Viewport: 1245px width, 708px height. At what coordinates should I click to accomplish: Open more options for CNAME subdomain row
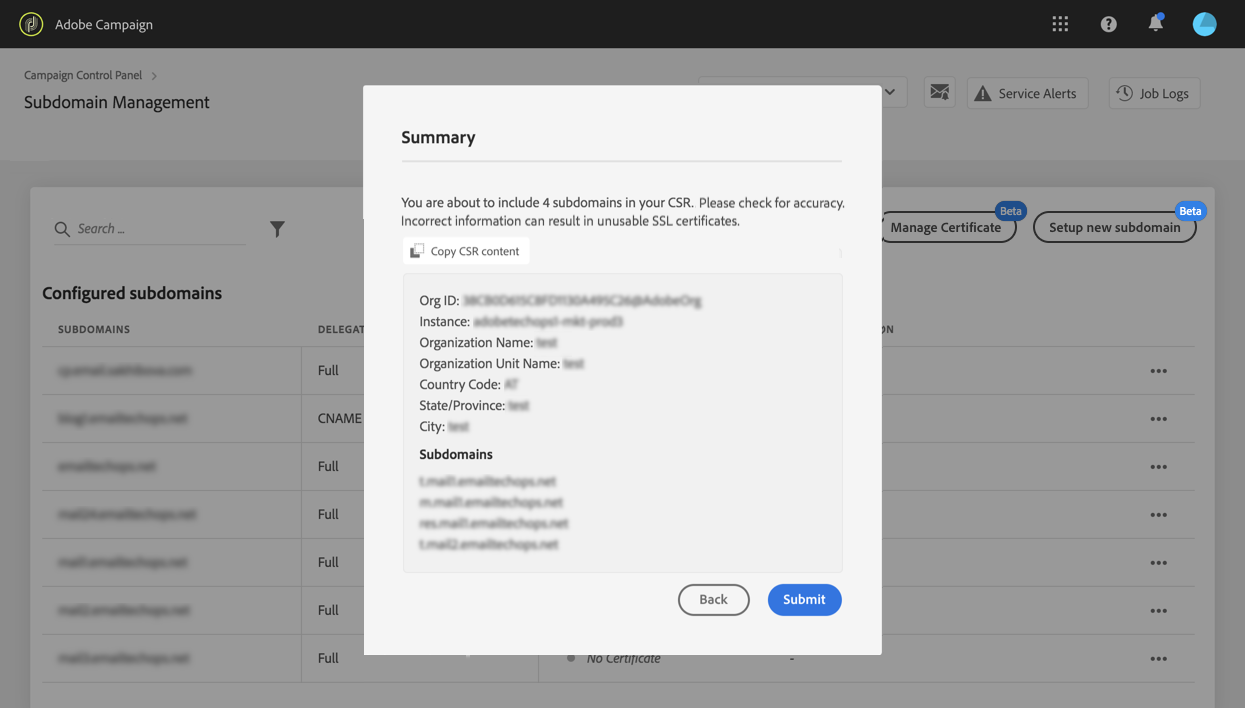click(x=1158, y=419)
